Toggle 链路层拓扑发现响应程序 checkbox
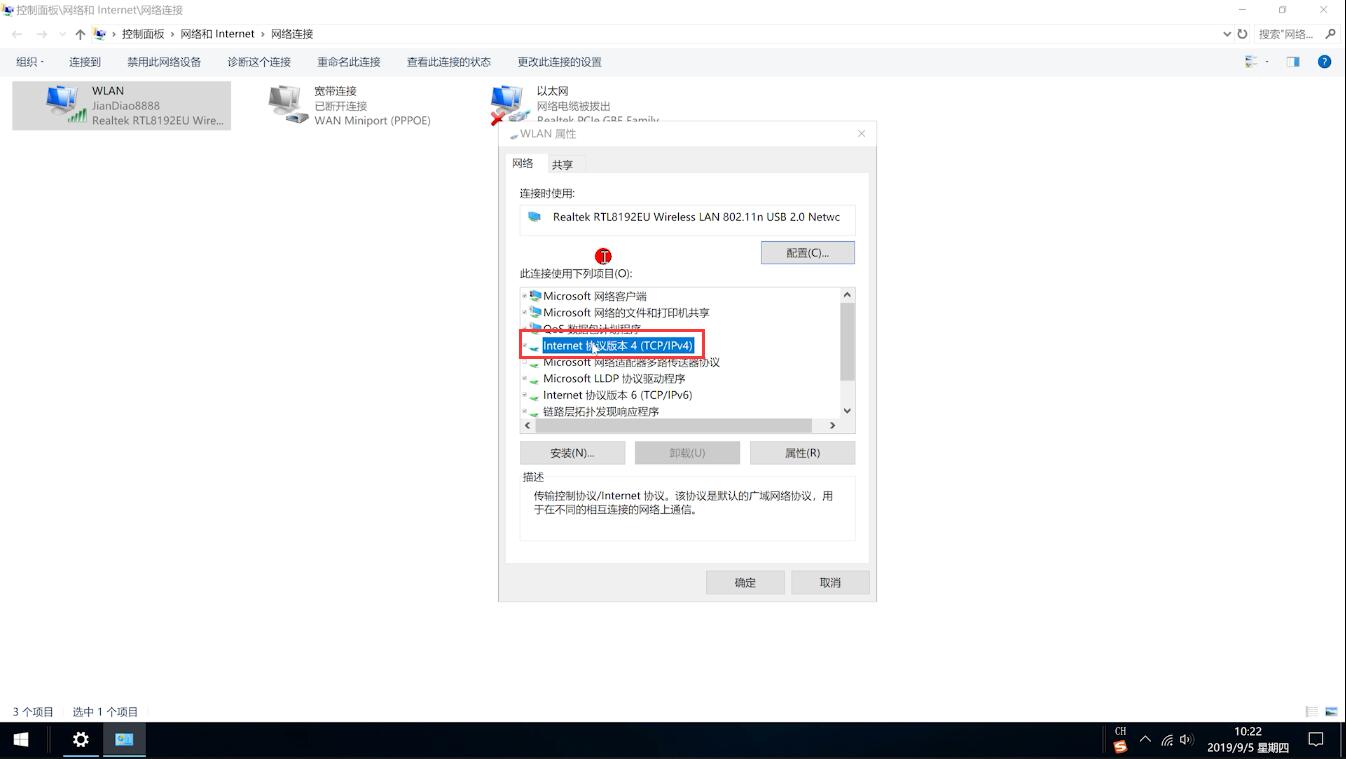Viewport: 1346px width, 759px height. click(x=524, y=411)
